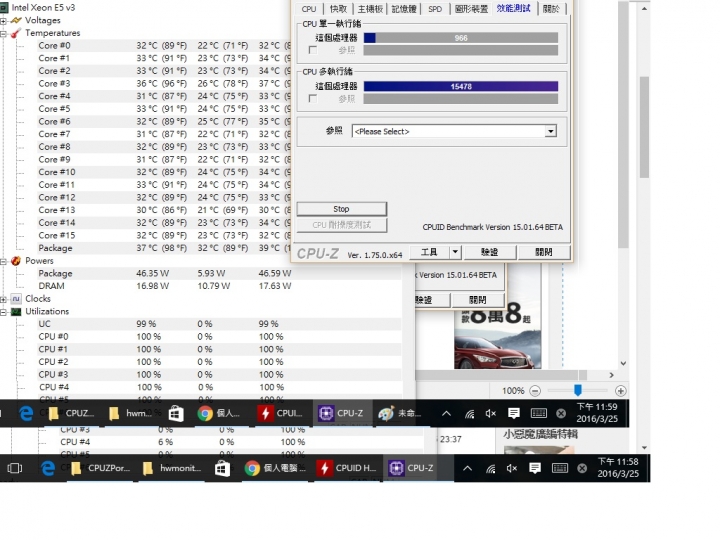This screenshot has height=540, width=720.
Task: Open the 工具 dropdown arrow in CPU-Z
Action: (455, 252)
